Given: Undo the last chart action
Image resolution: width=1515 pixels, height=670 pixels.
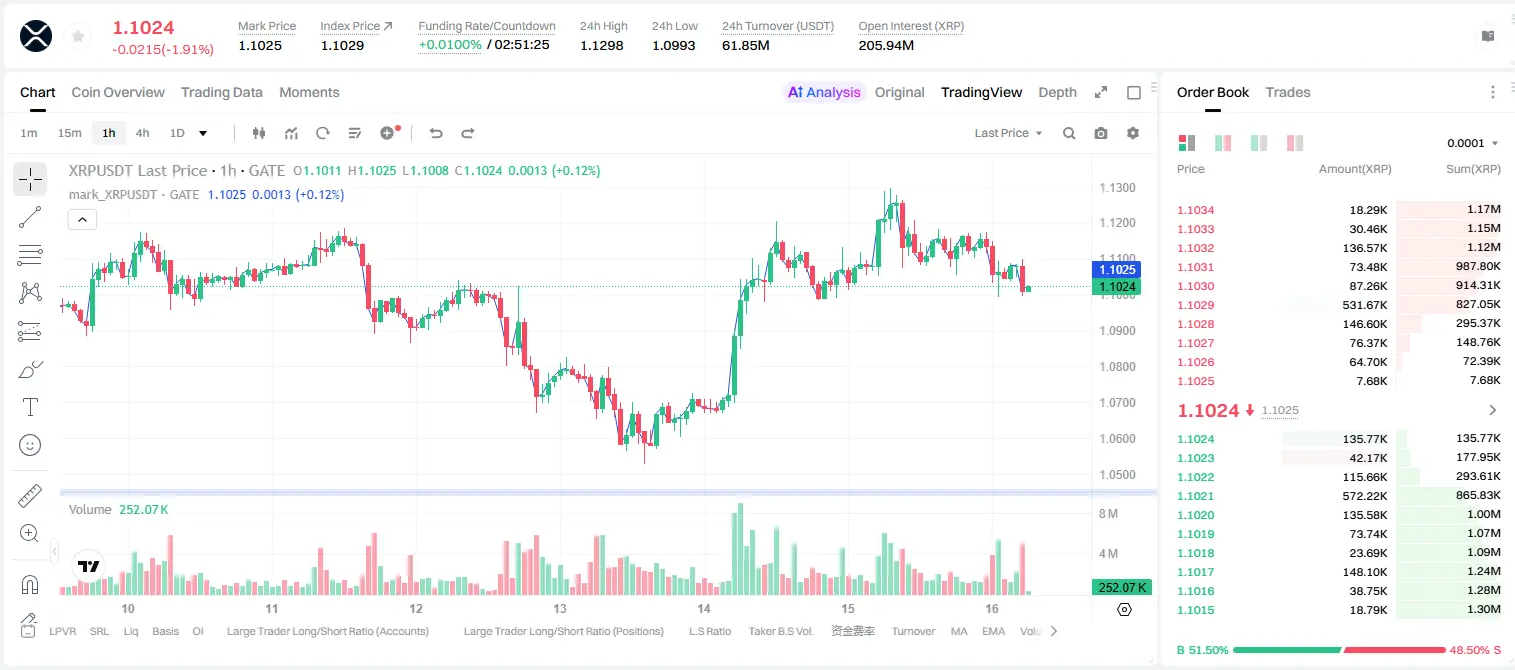Looking at the screenshot, I should pos(435,133).
